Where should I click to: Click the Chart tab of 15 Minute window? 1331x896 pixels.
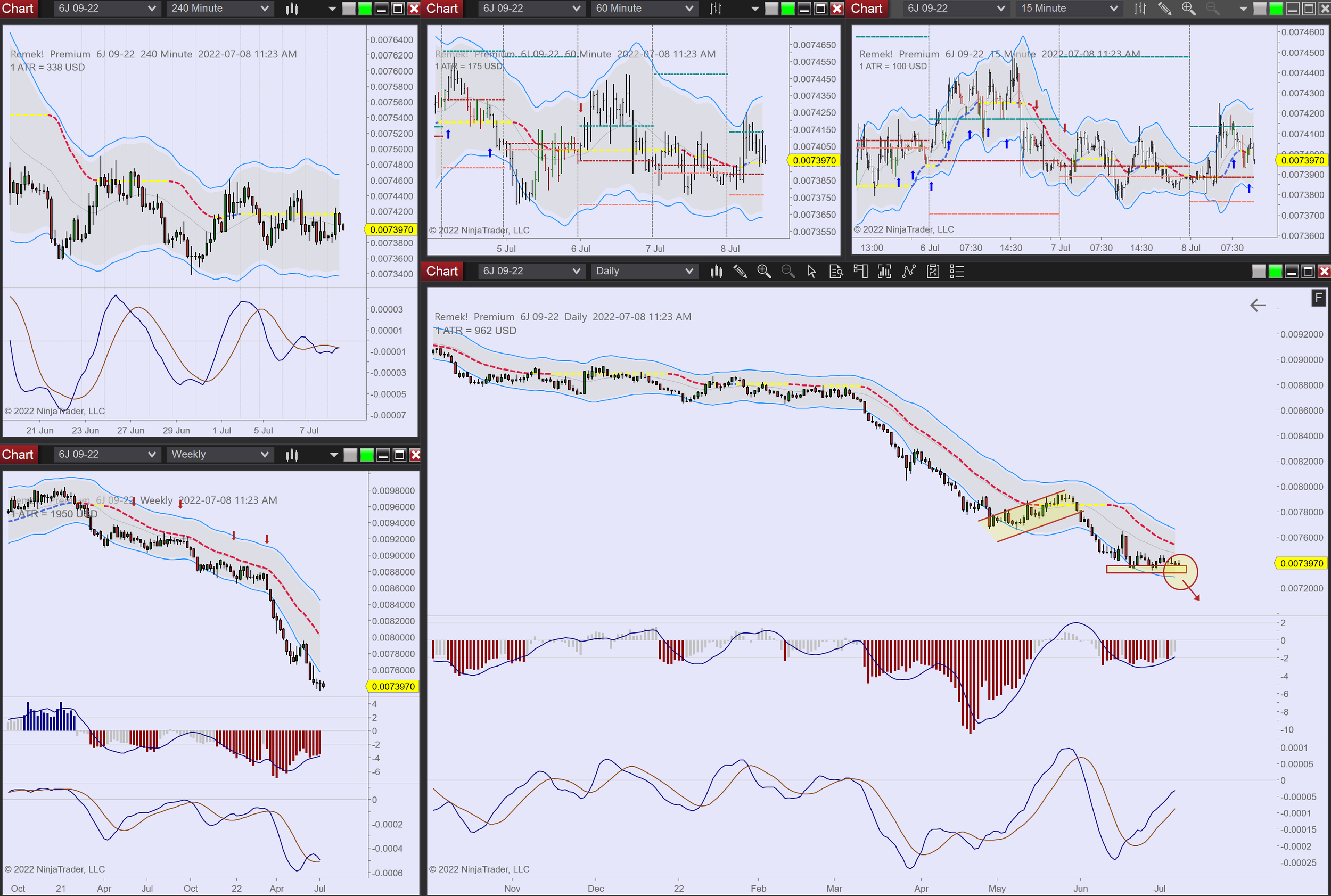tap(866, 9)
